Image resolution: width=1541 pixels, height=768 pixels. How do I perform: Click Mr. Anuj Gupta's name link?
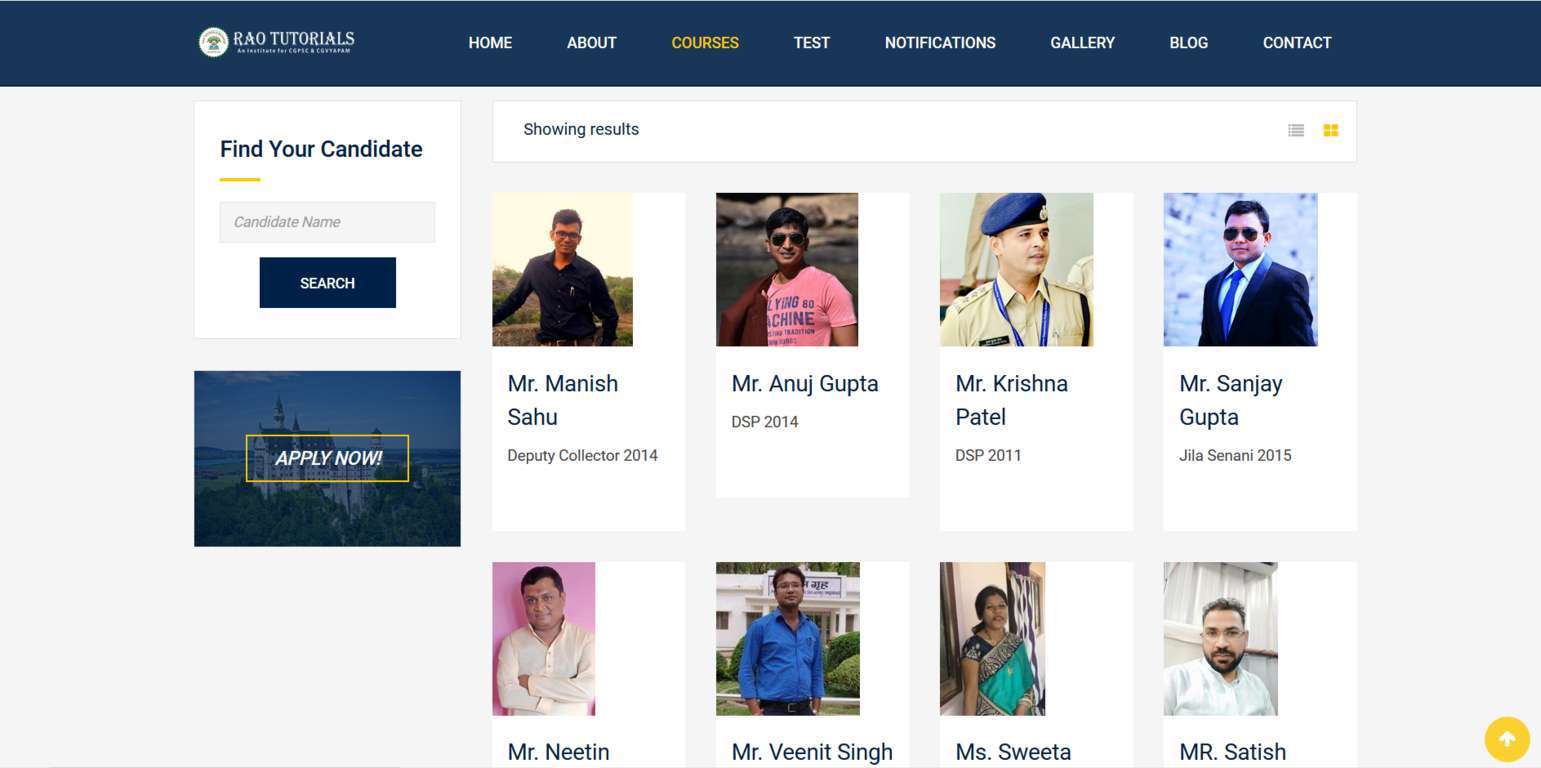(x=804, y=384)
